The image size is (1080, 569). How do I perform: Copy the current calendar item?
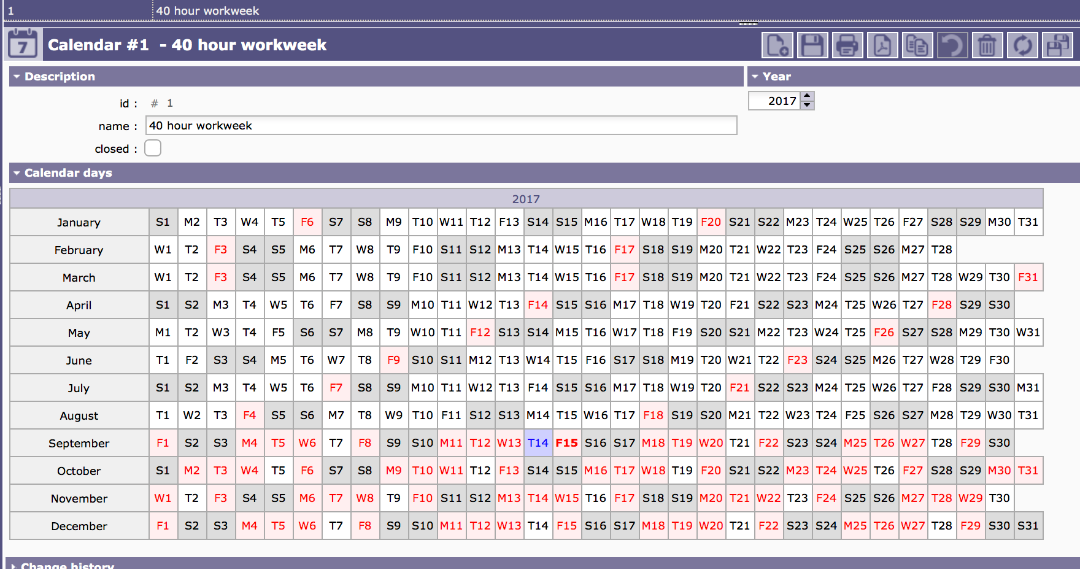point(916,45)
